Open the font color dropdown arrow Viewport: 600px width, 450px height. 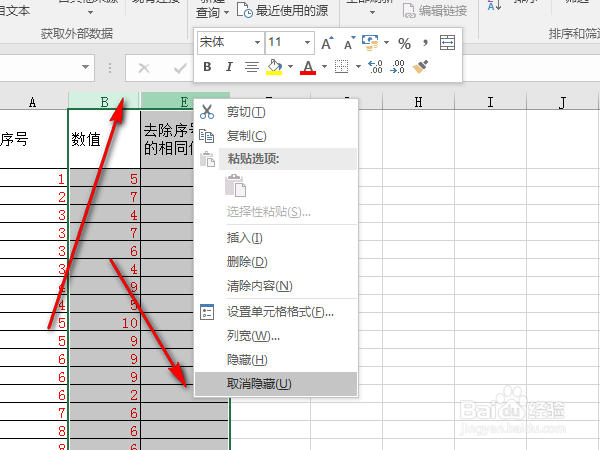pos(324,67)
